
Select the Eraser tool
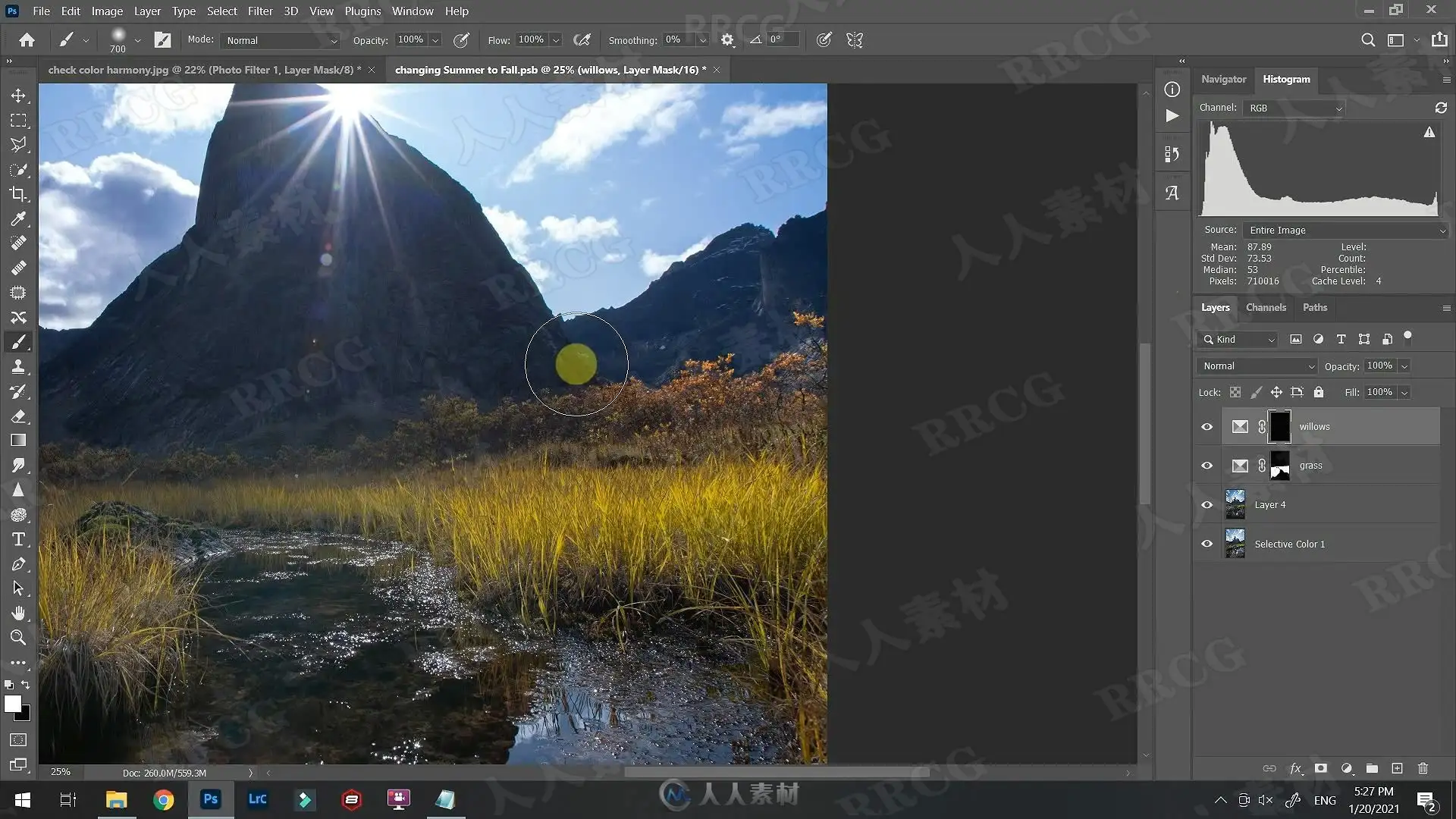[x=18, y=416]
